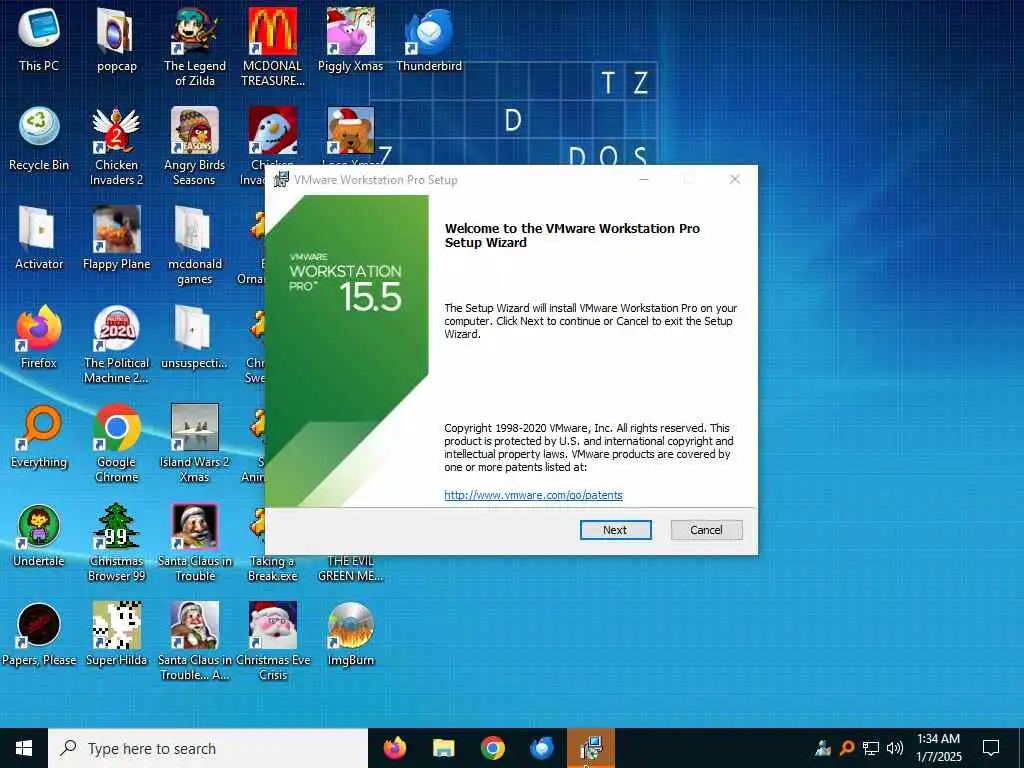Viewport: 1024px width, 768px height.
Task: Select Everything search desktop shortcut
Action: point(39,436)
